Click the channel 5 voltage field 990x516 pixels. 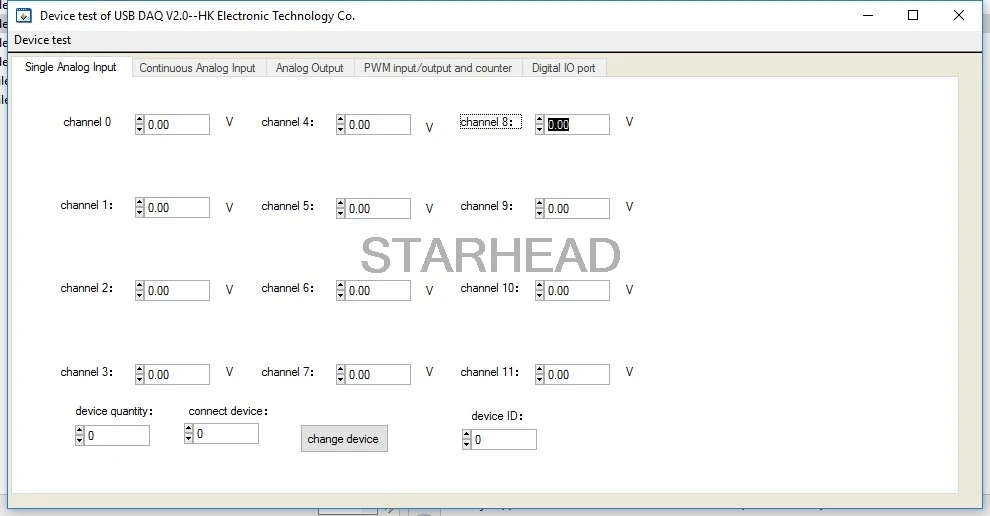pos(378,208)
